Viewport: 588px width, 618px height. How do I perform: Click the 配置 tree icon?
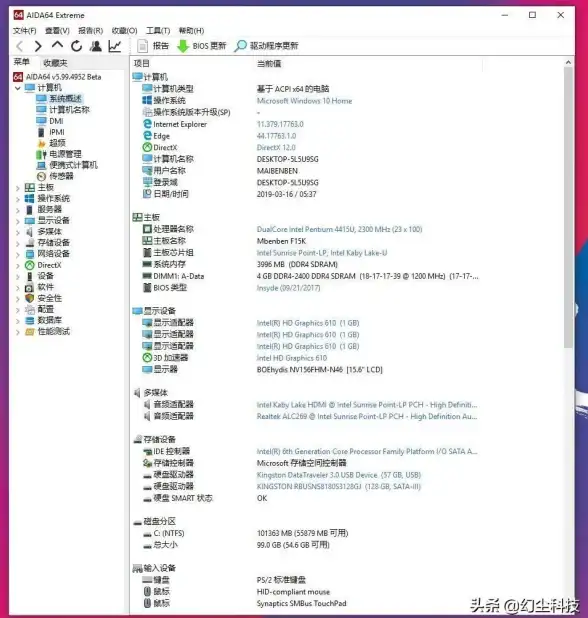[30, 309]
